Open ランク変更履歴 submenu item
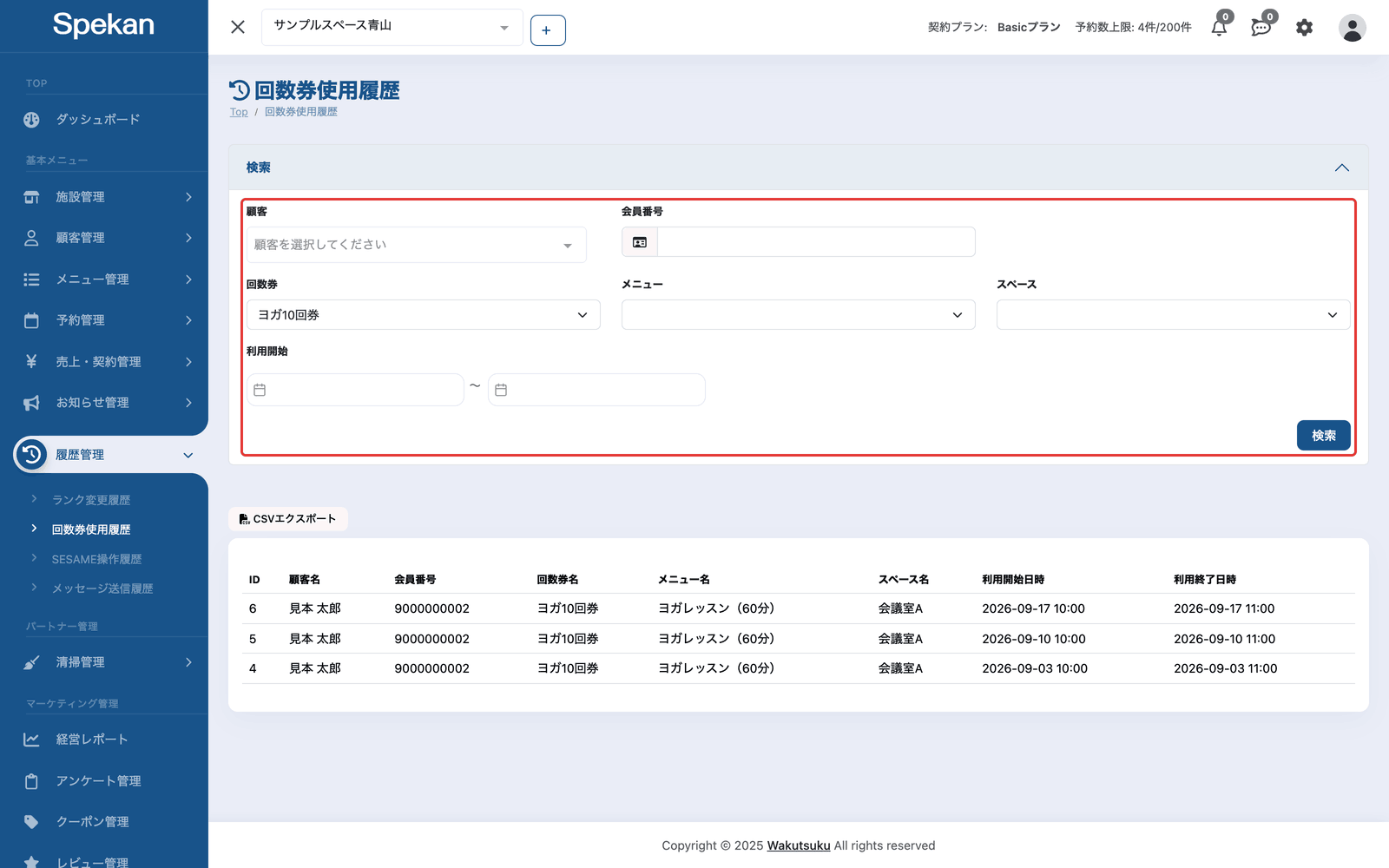1389x868 pixels. pos(91,500)
